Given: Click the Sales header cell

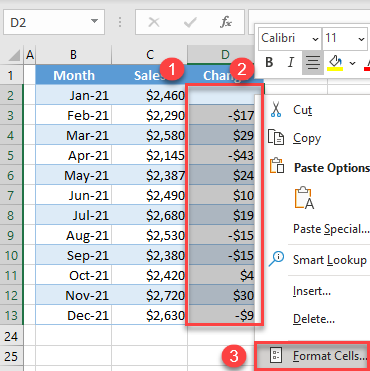Looking at the screenshot, I should point(150,75).
